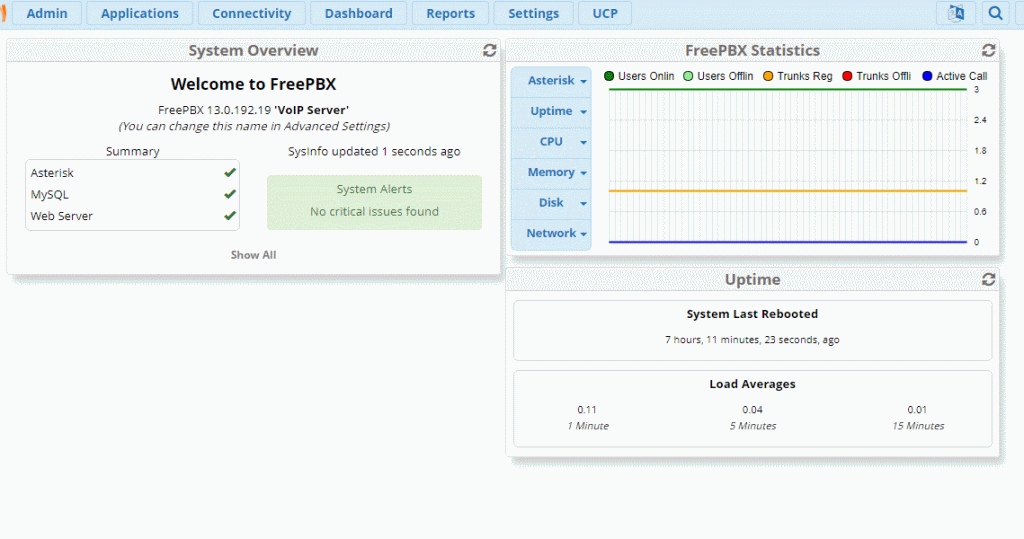Refresh the FreePBX Statistics panel
Screen dimensions: 1024x539
[988, 50]
